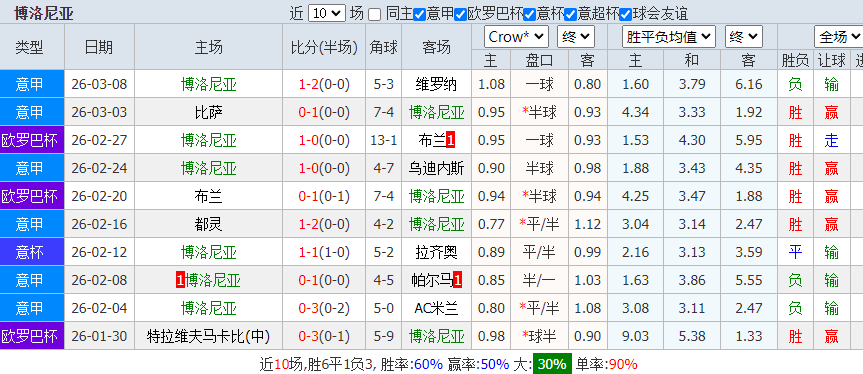Uncheck the 球会友谊 filter checkbox
Screen dimensions: 863x374
[x=625, y=14]
